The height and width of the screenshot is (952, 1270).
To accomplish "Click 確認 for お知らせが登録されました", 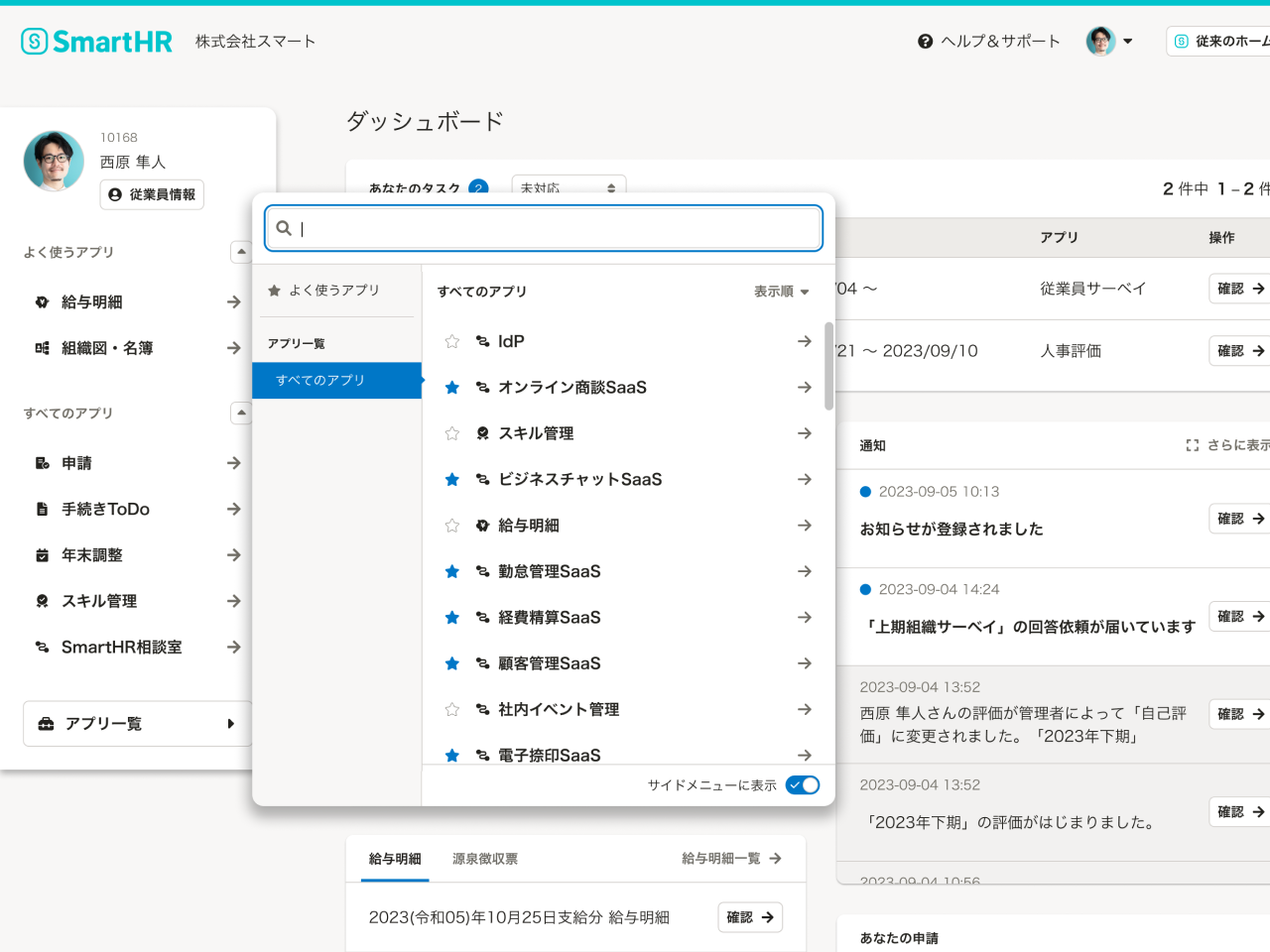I will click(1240, 519).
